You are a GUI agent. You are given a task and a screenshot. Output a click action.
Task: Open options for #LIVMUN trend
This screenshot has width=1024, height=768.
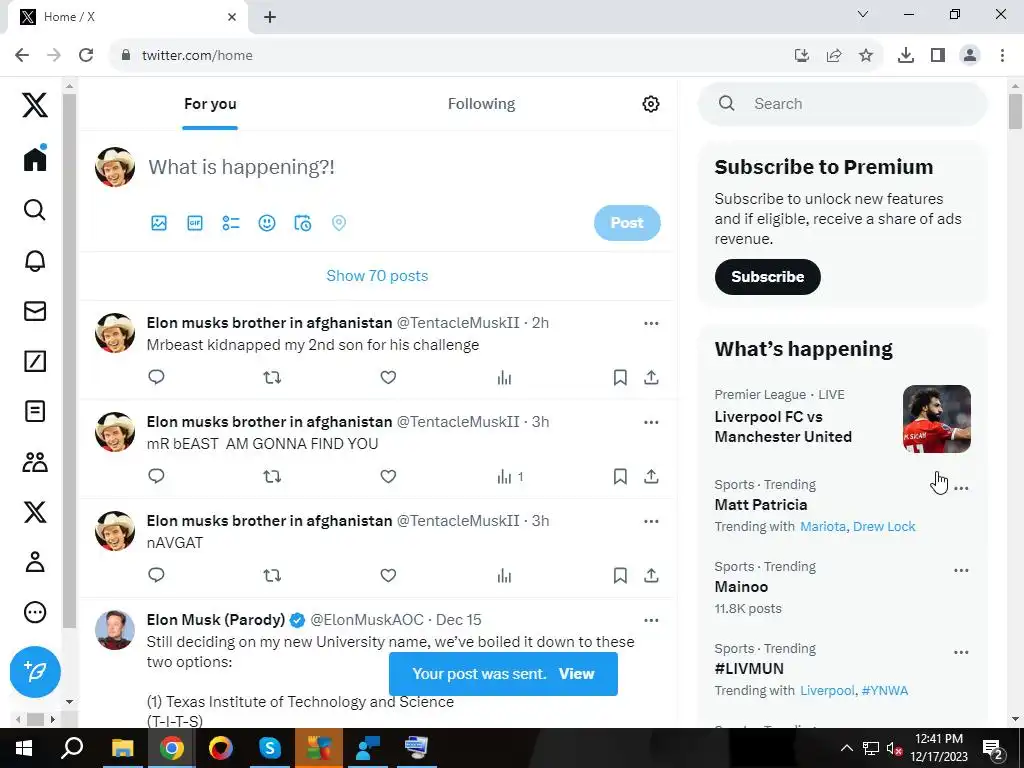[961, 652]
